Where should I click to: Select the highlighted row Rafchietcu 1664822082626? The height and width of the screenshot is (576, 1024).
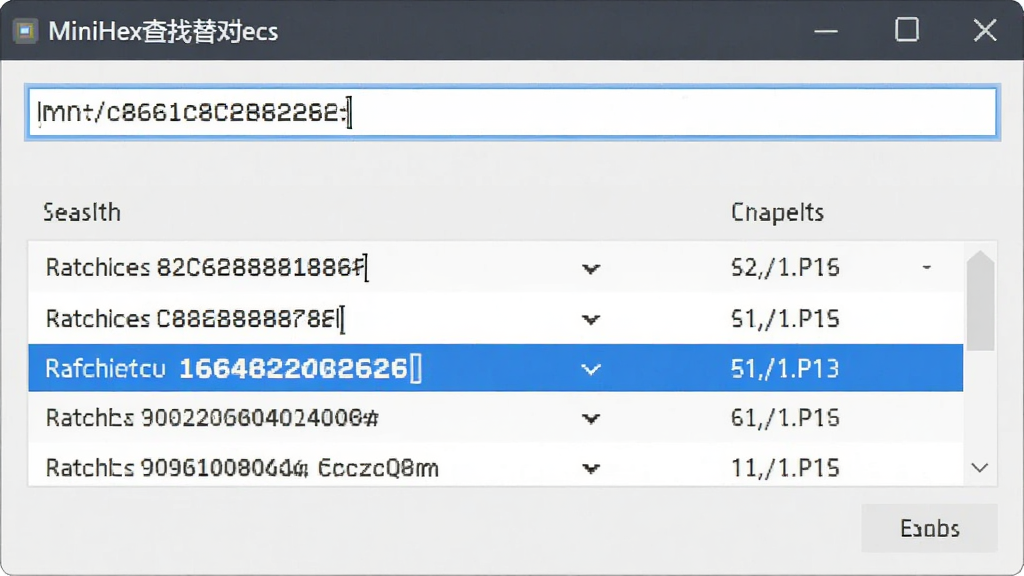pos(495,368)
